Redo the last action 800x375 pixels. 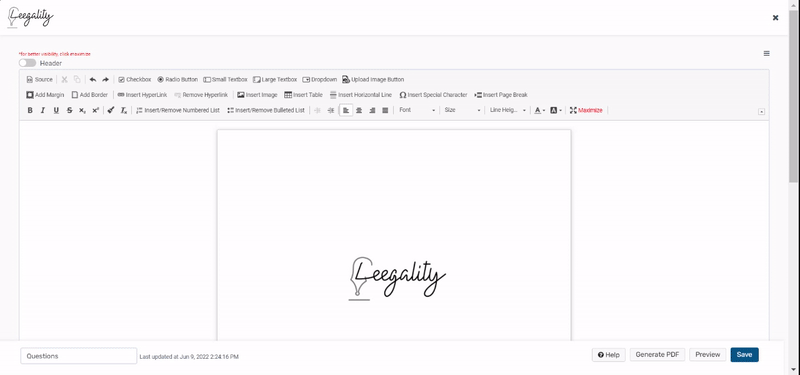pyautogui.click(x=106, y=80)
